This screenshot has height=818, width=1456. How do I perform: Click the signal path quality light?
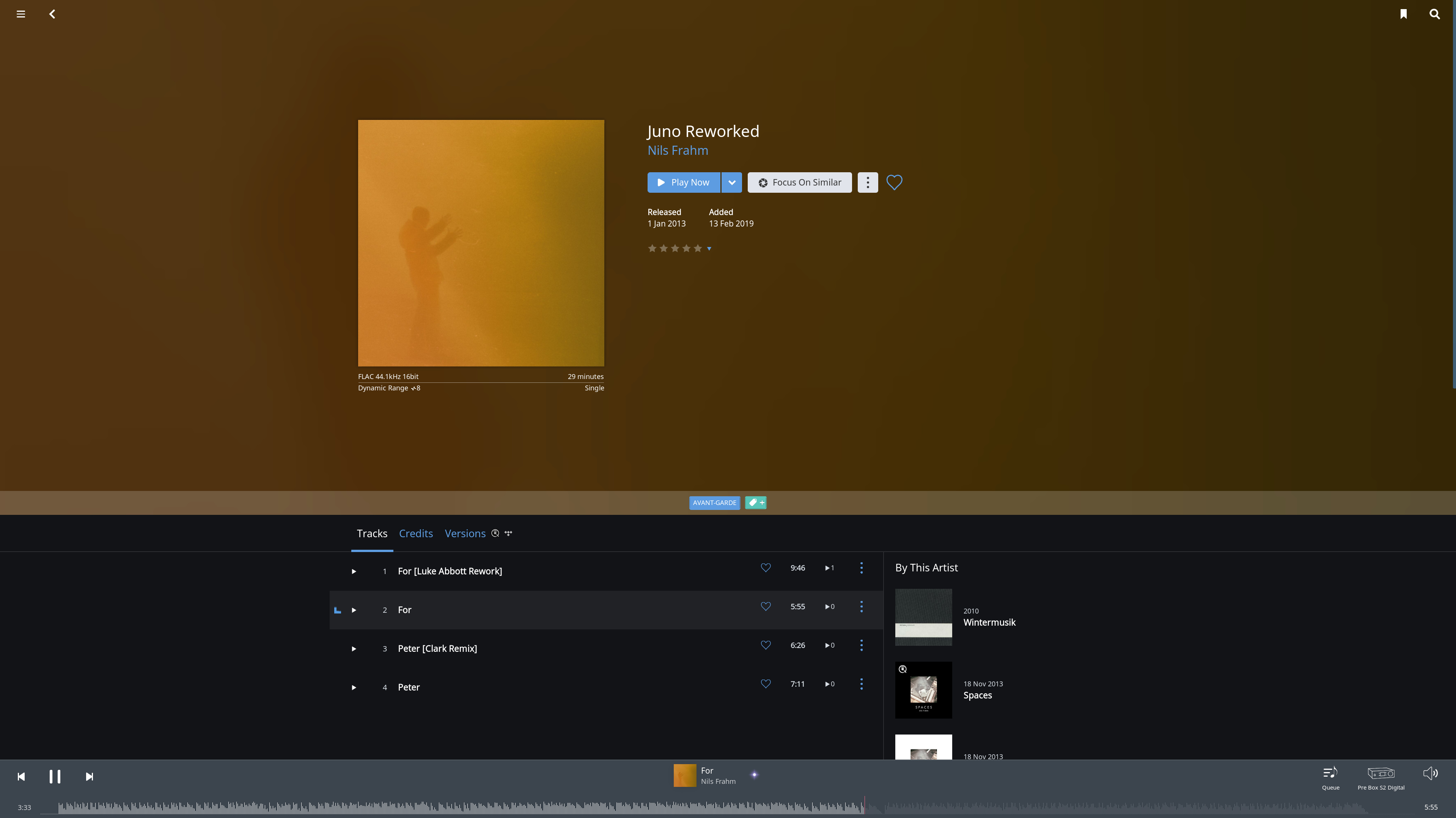tap(754, 775)
